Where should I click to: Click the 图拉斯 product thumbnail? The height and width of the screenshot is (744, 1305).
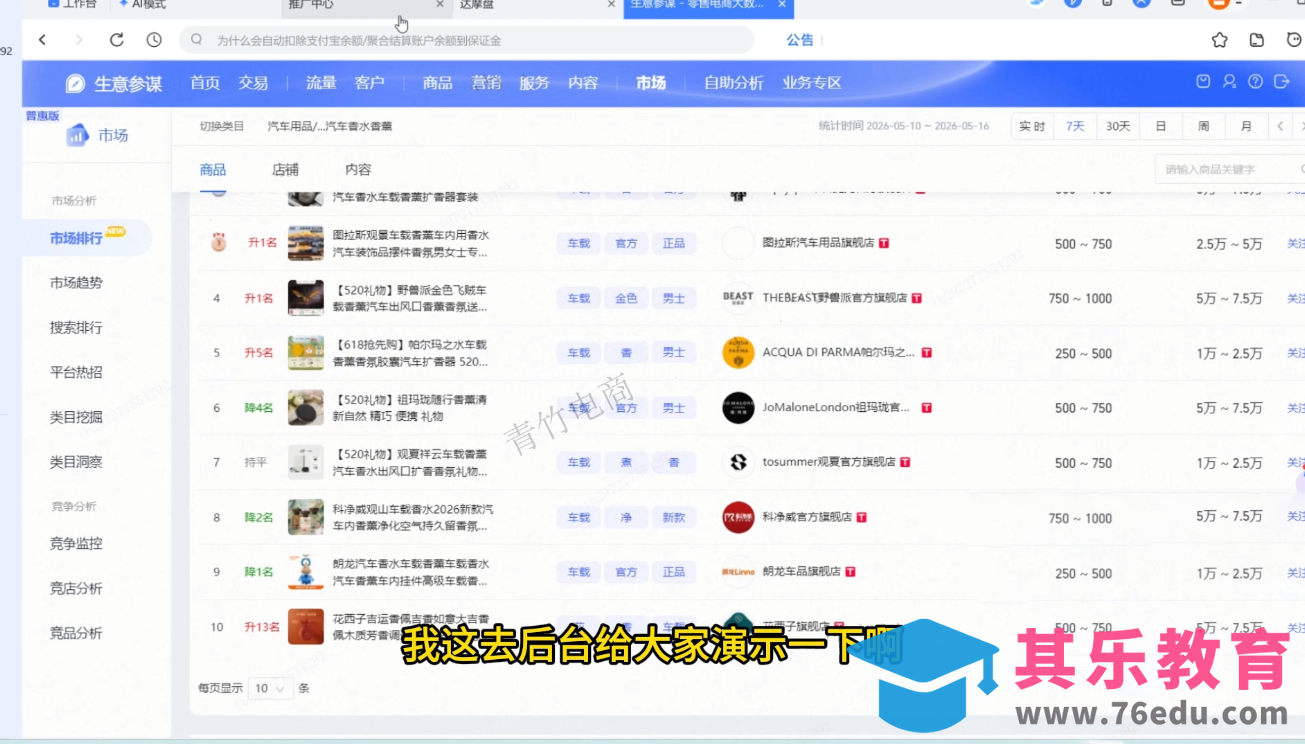(306, 243)
